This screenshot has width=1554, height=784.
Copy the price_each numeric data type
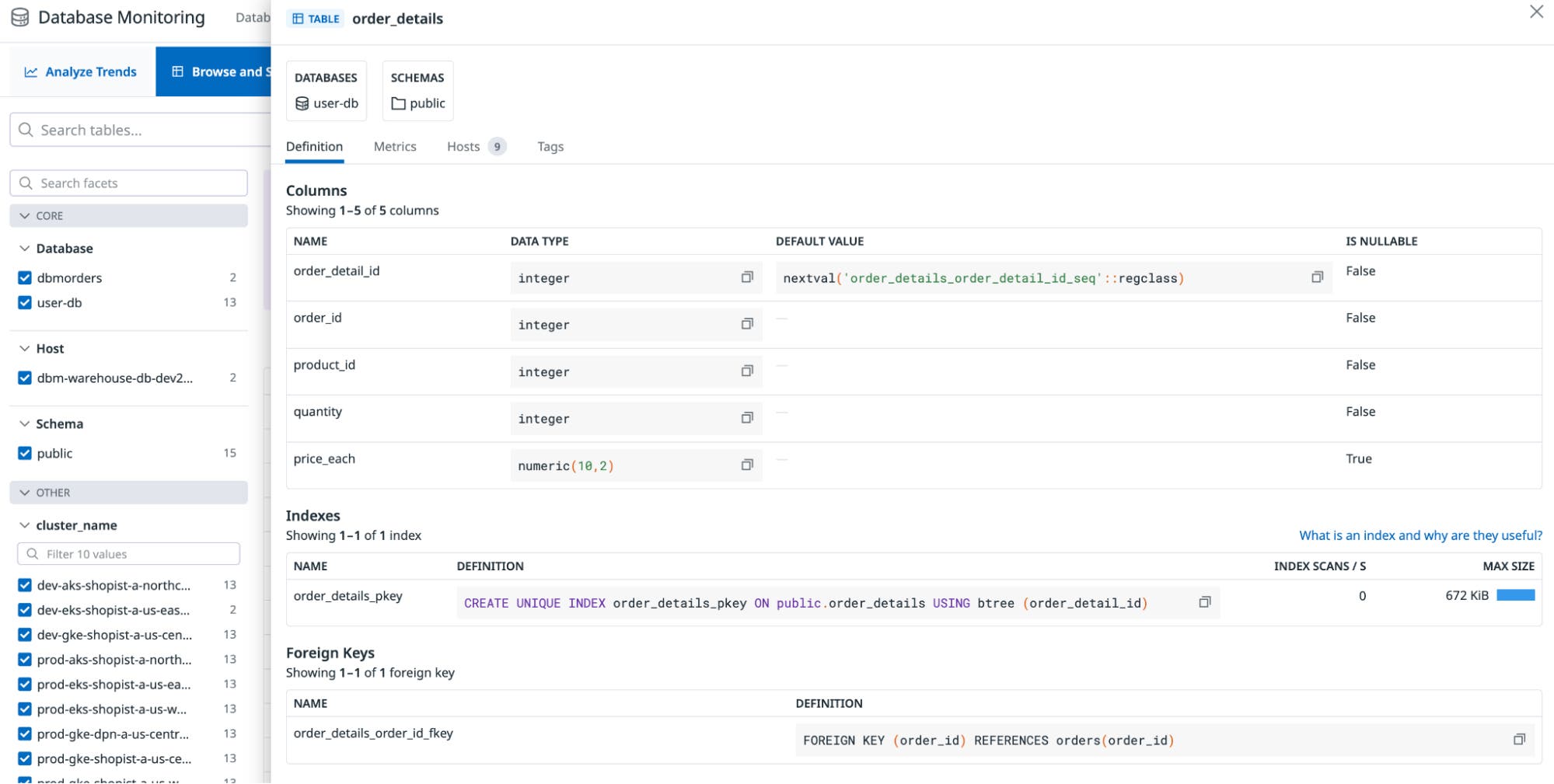[x=746, y=464]
